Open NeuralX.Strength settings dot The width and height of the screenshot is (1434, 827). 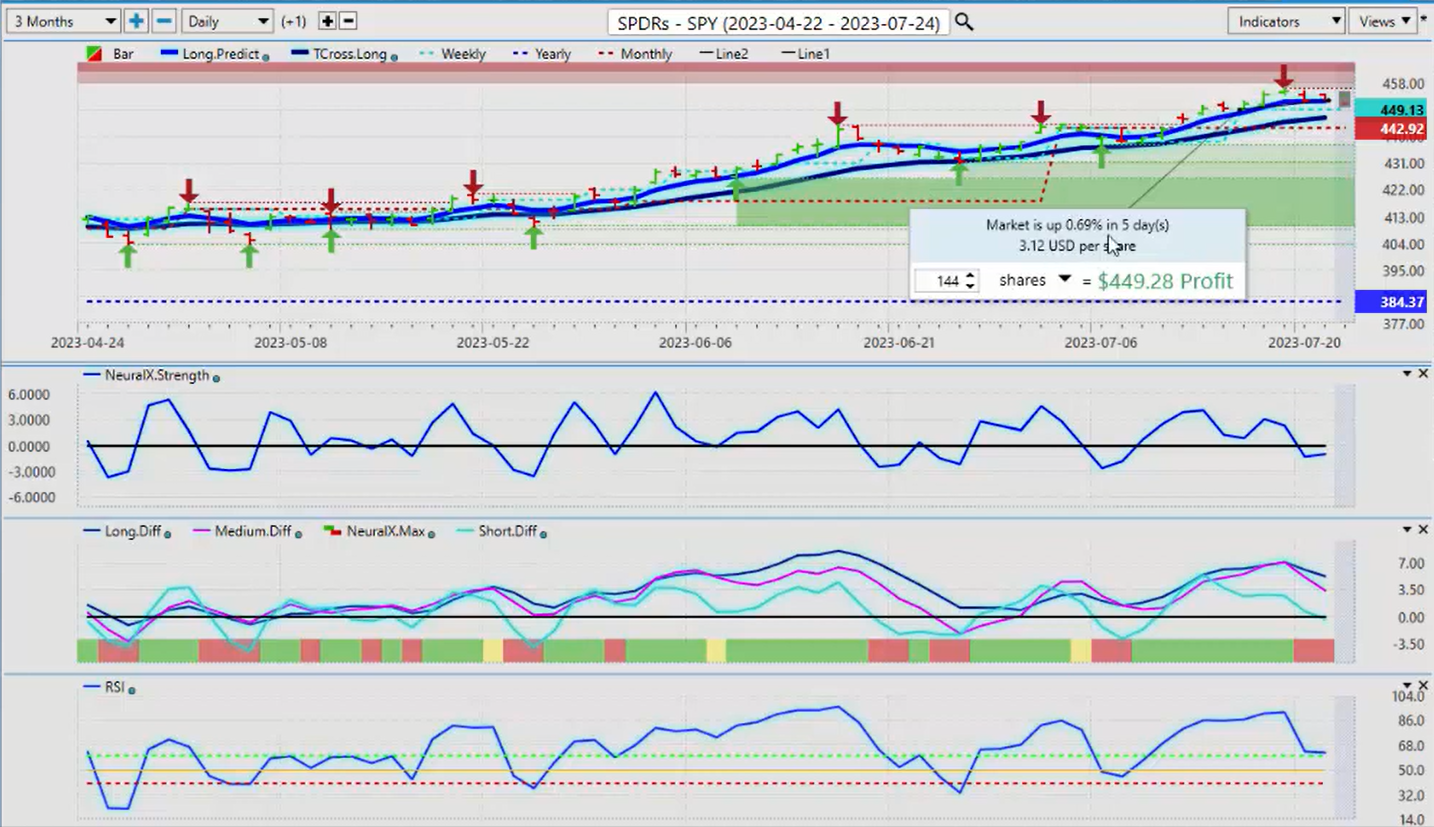pos(217,378)
